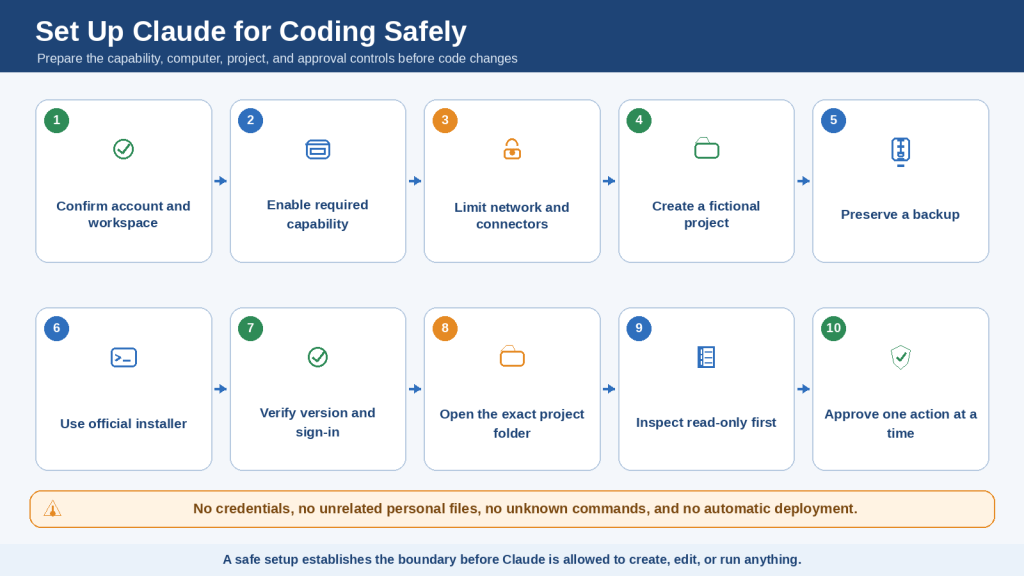This screenshot has width=1024, height=576.
Task: Click the orange folder icon in step 8
Action: (x=512, y=357)
